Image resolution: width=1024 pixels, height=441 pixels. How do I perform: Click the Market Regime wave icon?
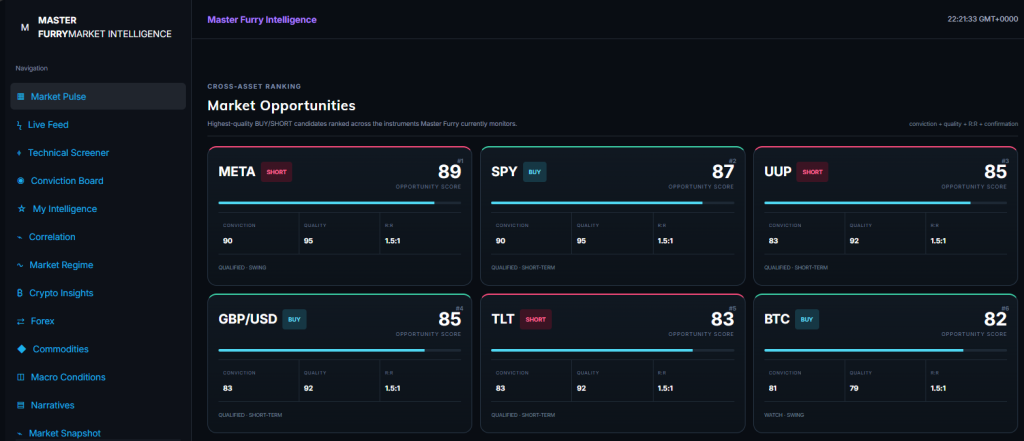click(20, 265)
